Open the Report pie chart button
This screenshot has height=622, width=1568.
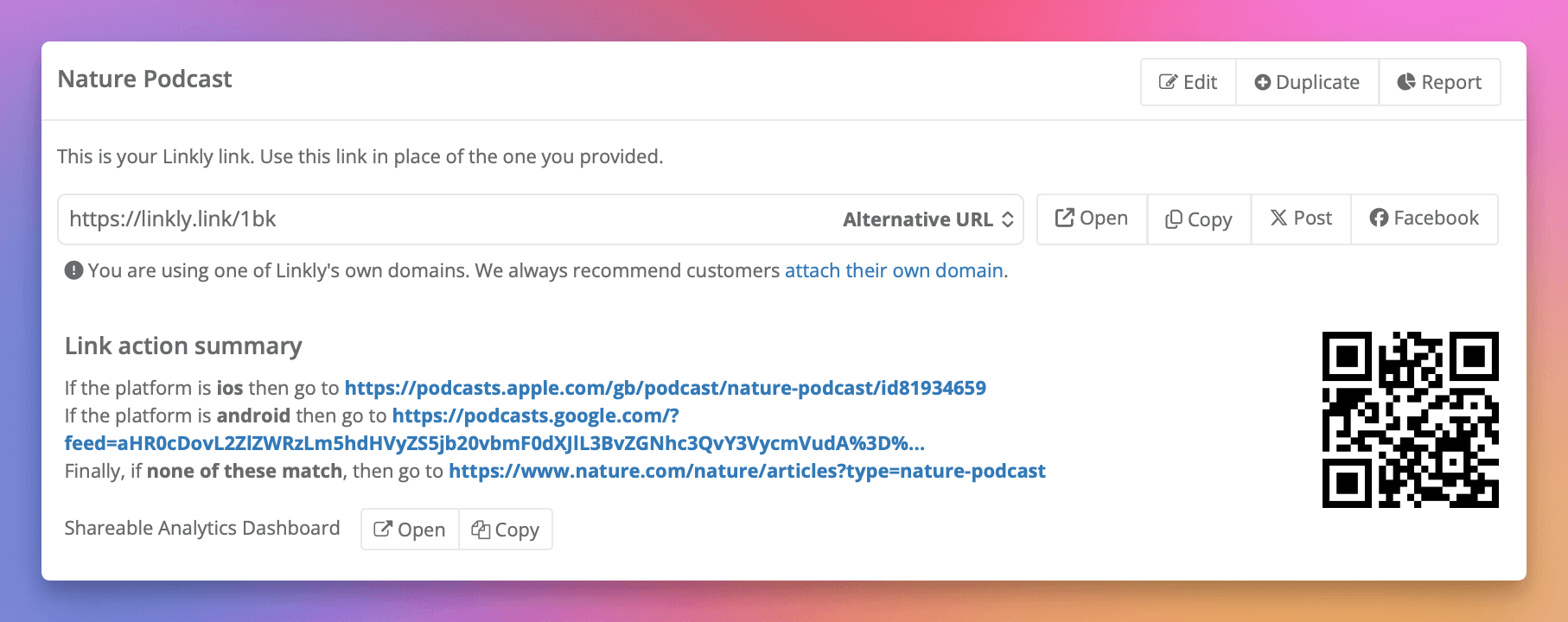click(1439, 82)
